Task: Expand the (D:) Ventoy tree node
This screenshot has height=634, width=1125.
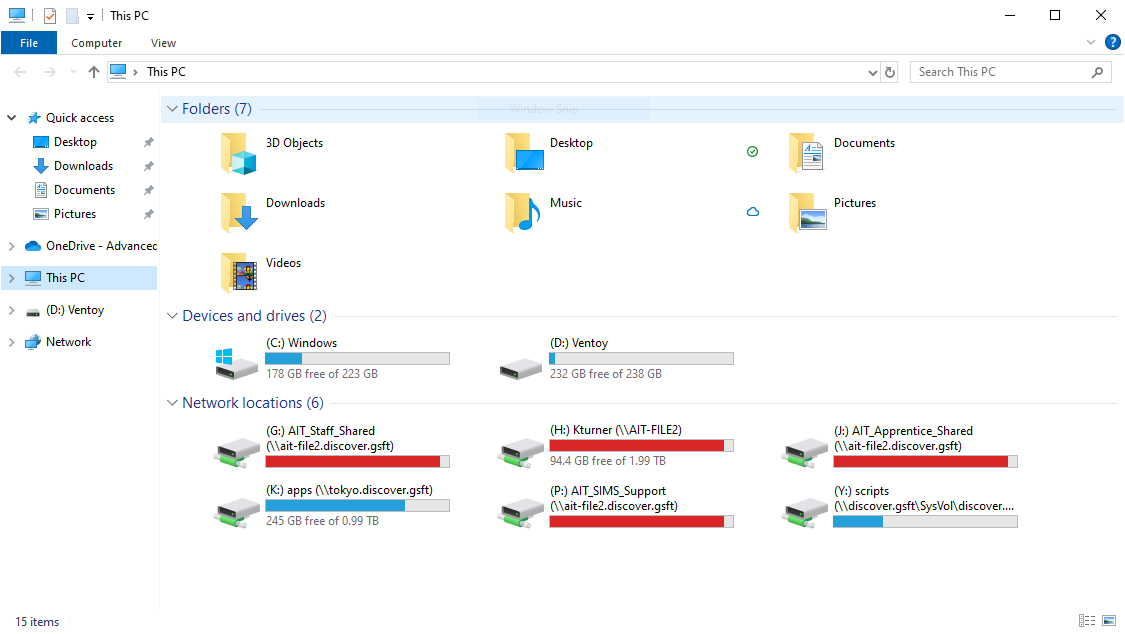Action: tap(11, 311)
